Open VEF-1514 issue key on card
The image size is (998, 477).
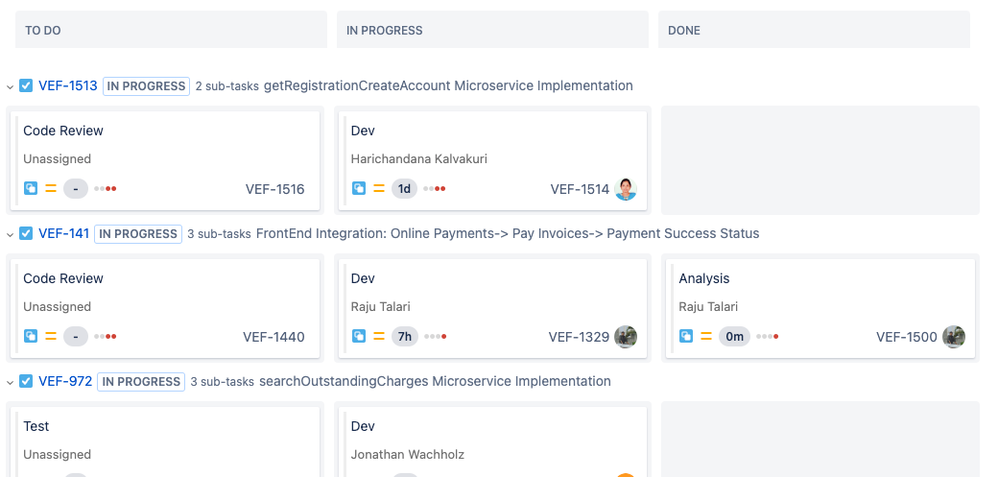[x=580, y=189]
